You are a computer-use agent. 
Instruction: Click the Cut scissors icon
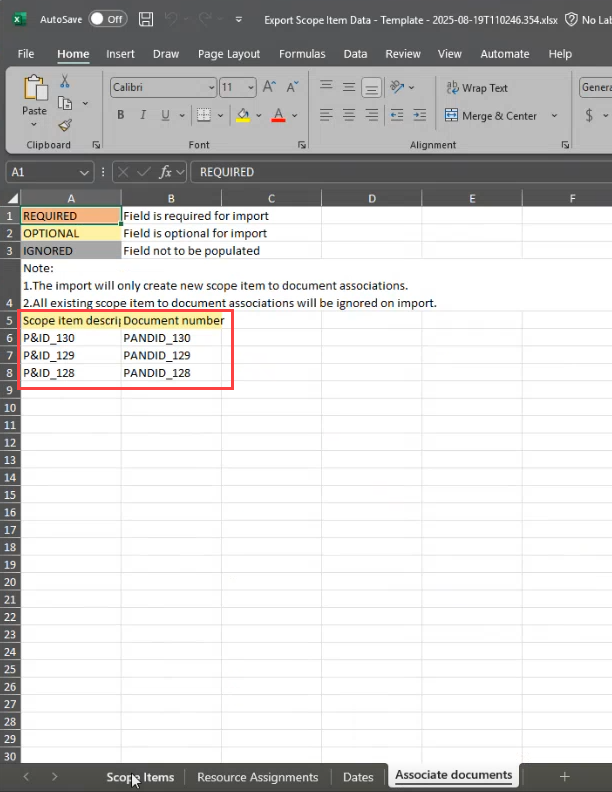click(x=65, y=82)
